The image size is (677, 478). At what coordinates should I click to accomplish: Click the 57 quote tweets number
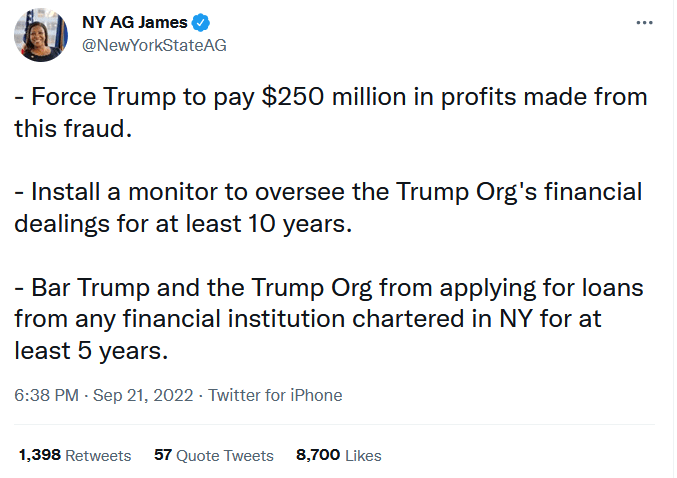(163, 455)
